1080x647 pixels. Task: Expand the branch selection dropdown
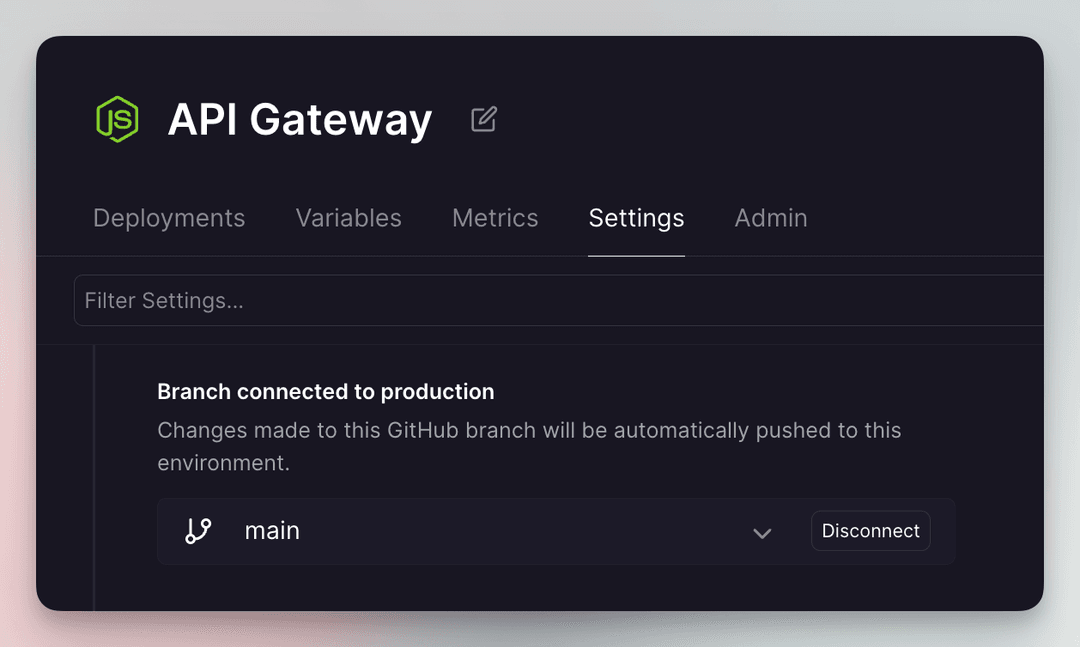(762, 533)
